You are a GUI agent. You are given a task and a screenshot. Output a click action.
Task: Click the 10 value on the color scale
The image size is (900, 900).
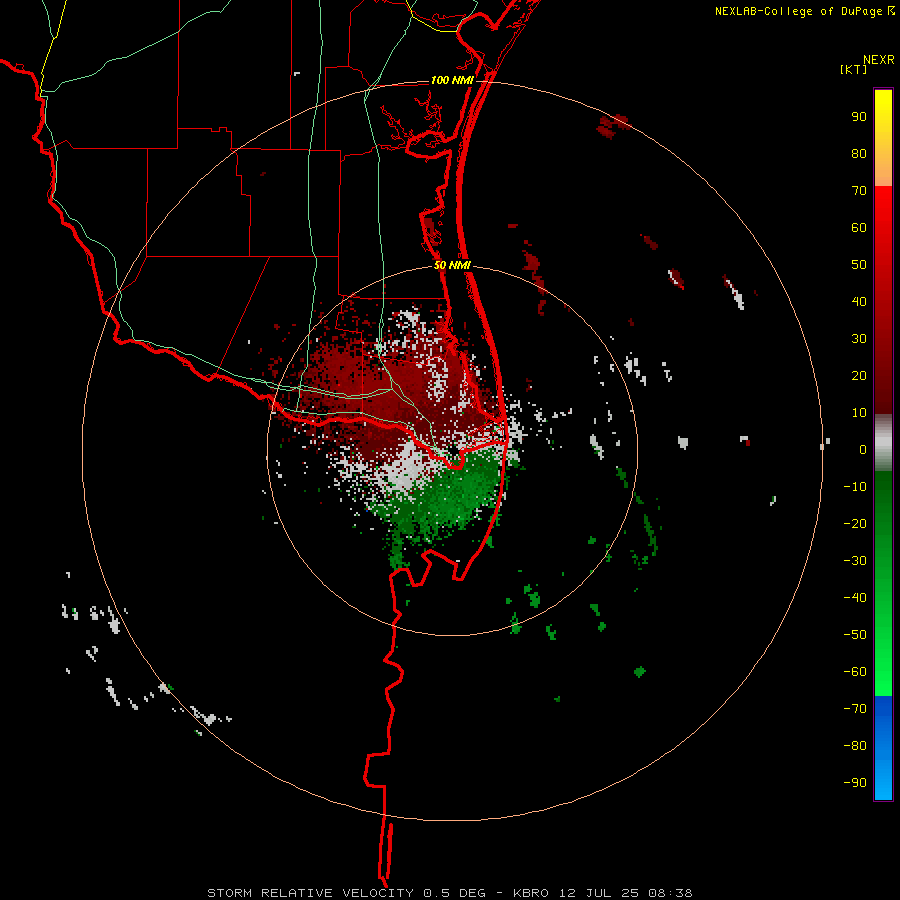click(x=859, y=413)
